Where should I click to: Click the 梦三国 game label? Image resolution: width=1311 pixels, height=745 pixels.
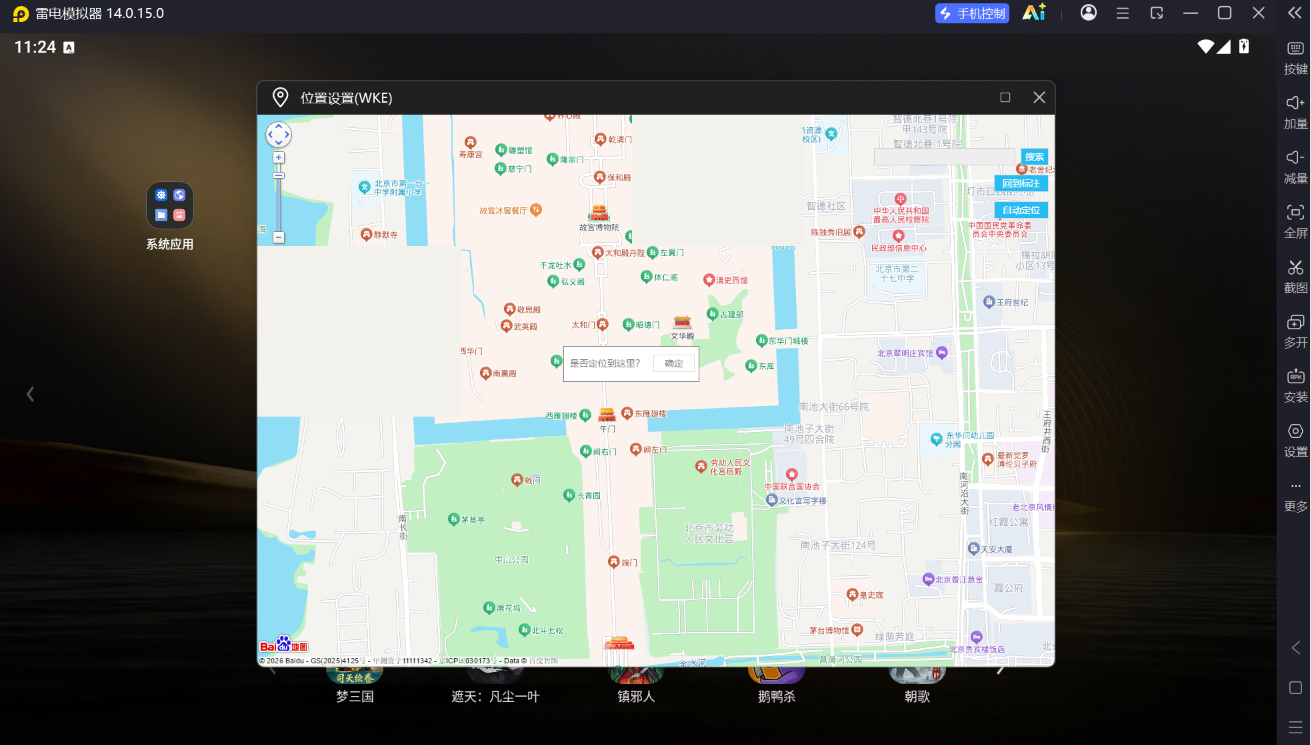point(355,696)
